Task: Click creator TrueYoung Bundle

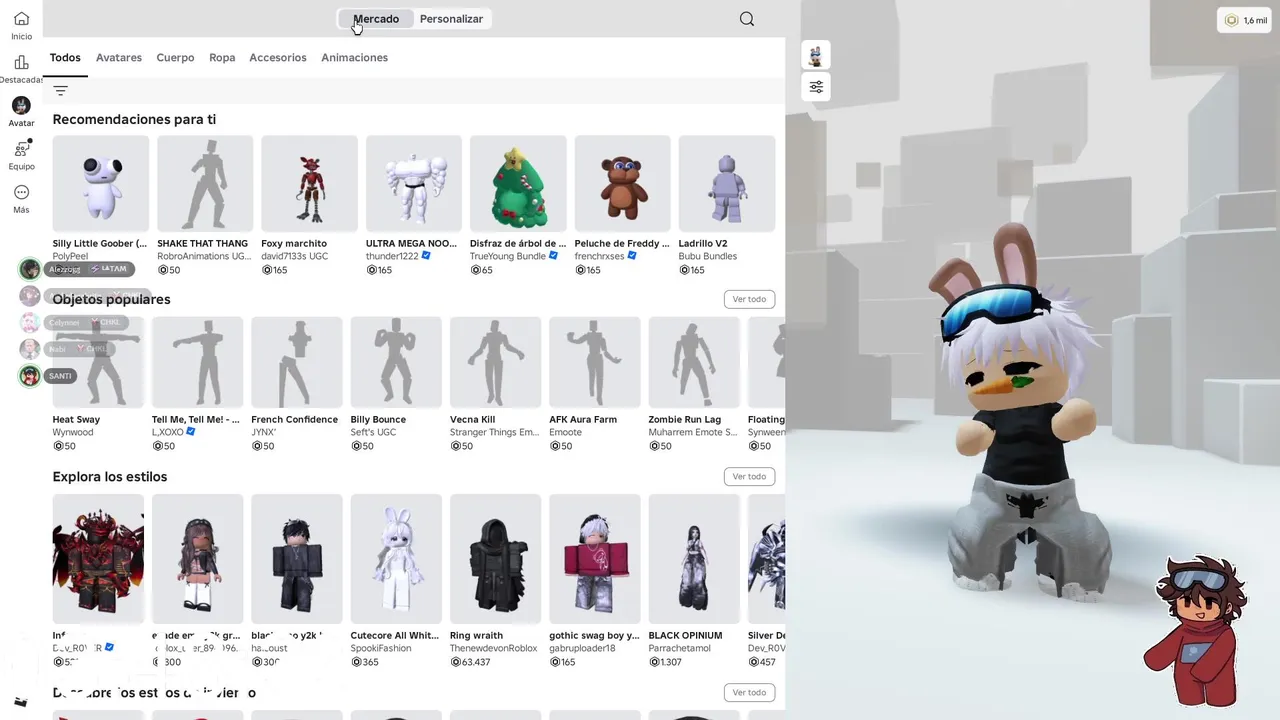Action: (508, 257)
